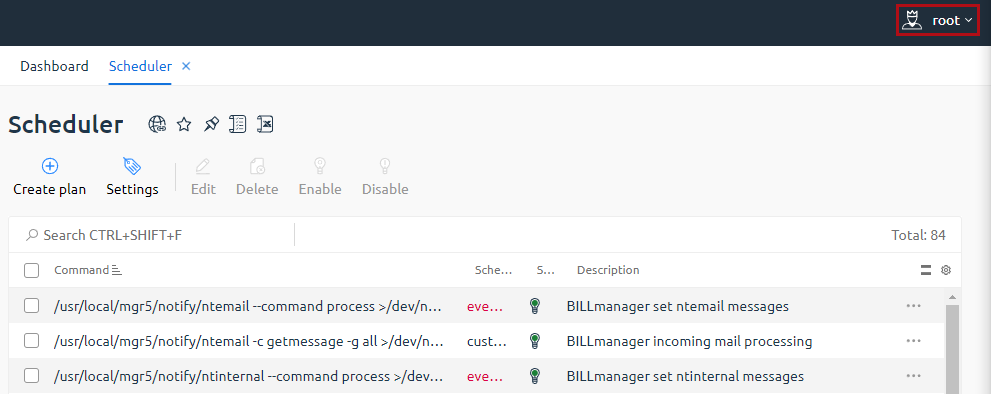Check the ntemail --command process row checkbox
Screen dimensions: 991x394
(32, 306)
